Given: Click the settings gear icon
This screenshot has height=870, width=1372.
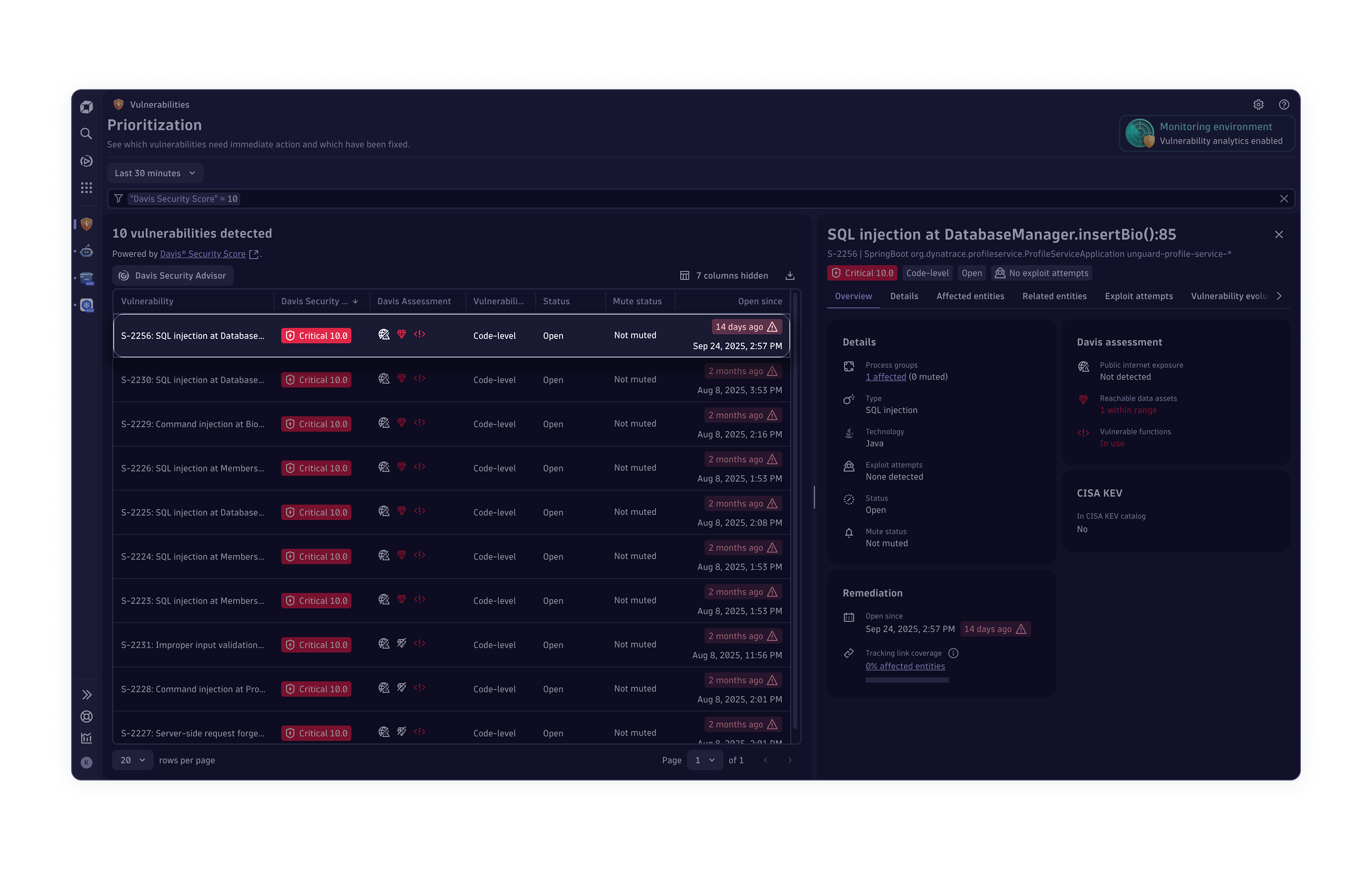Looking at the screenshot, I should coord(1258,105).
